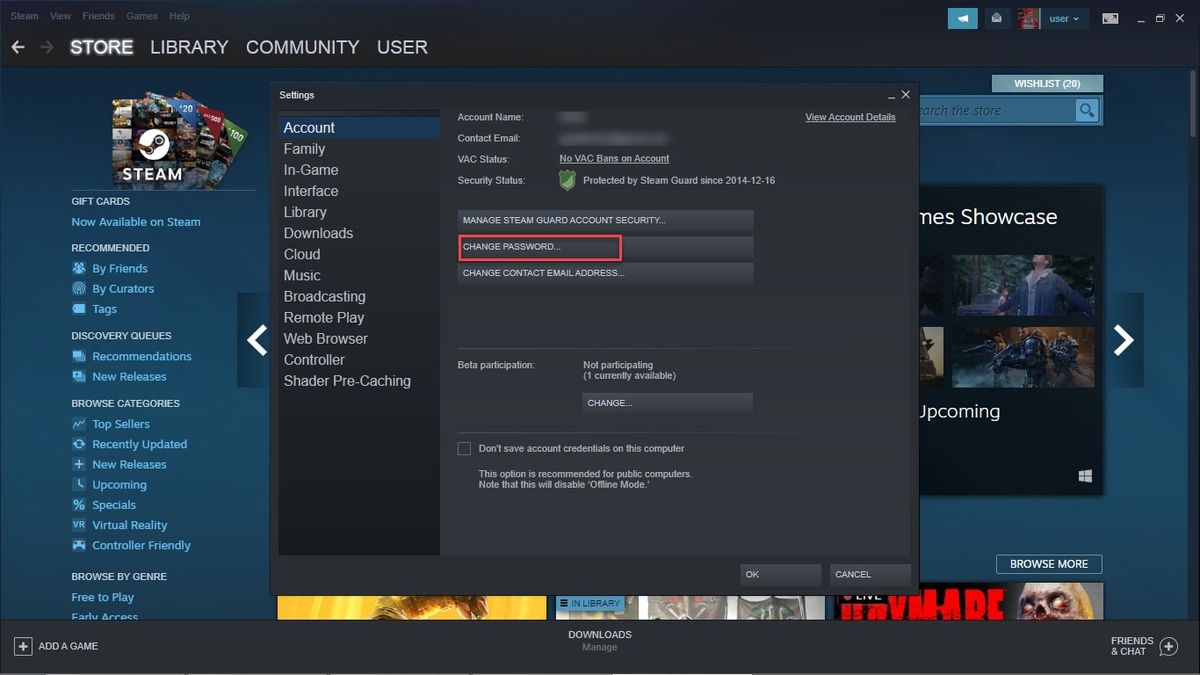This screenshot has width=1200, height=675.
Task: Open the mail notifications icon
Action: tap(996, 18)
